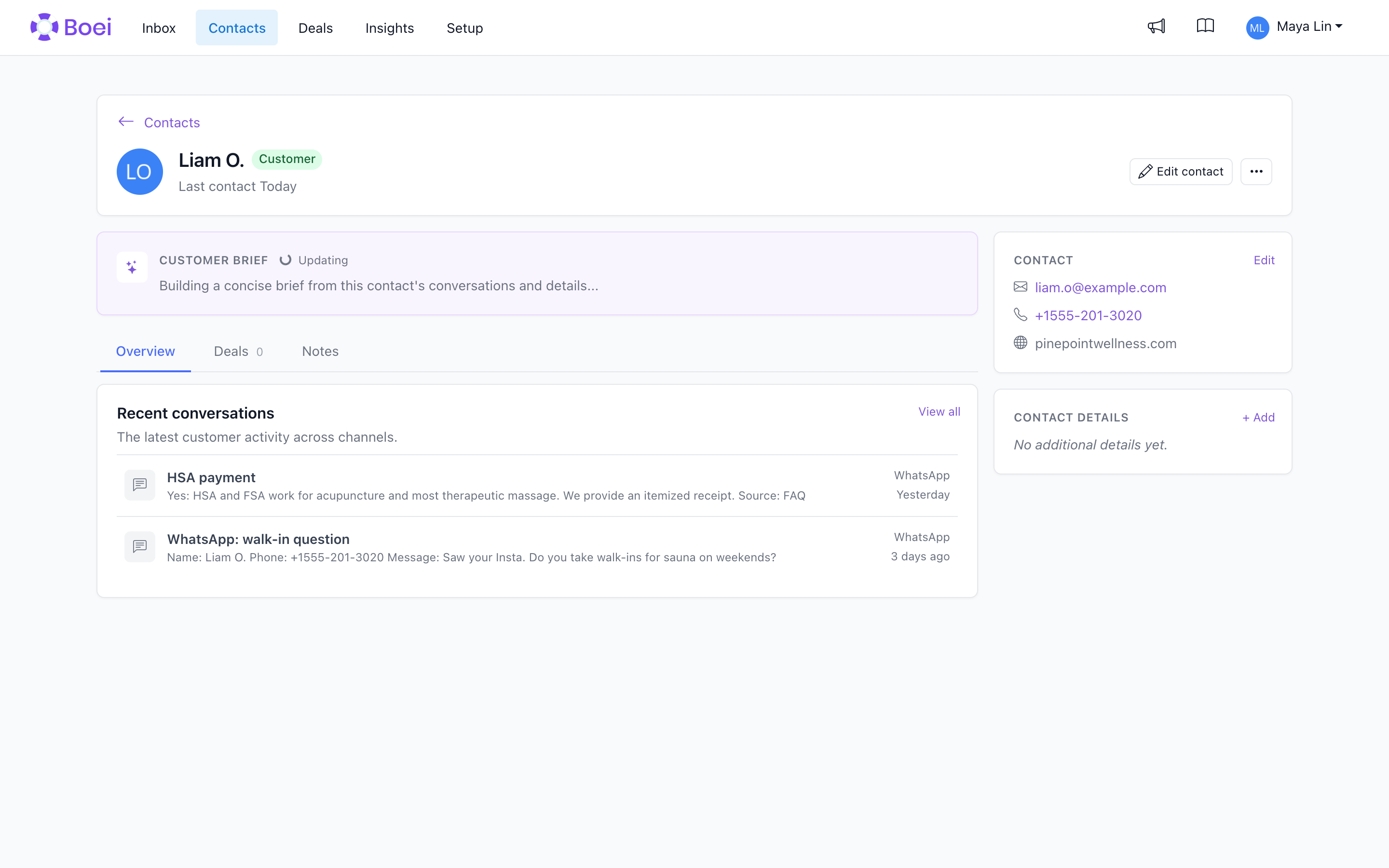Click the globe website icon
The height and width of the screenshot is (868, 1389).
1020,343
